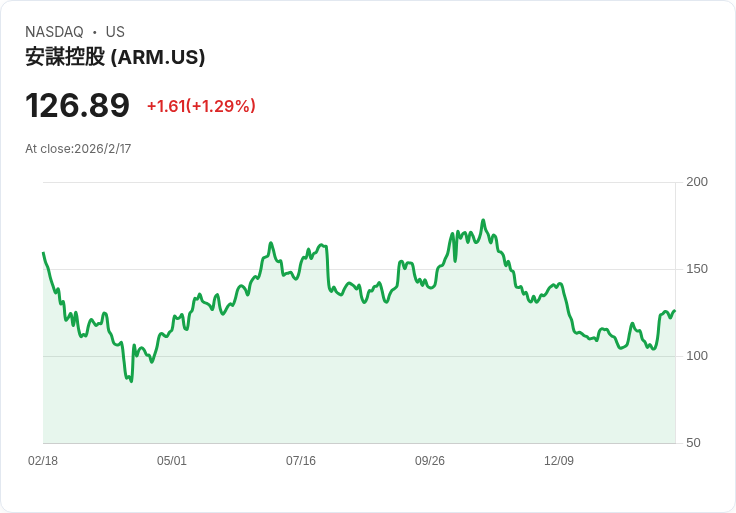Screen dimensions: 736x513
Task: Click the highest peak of the price line
Action: tap(483, 221)
